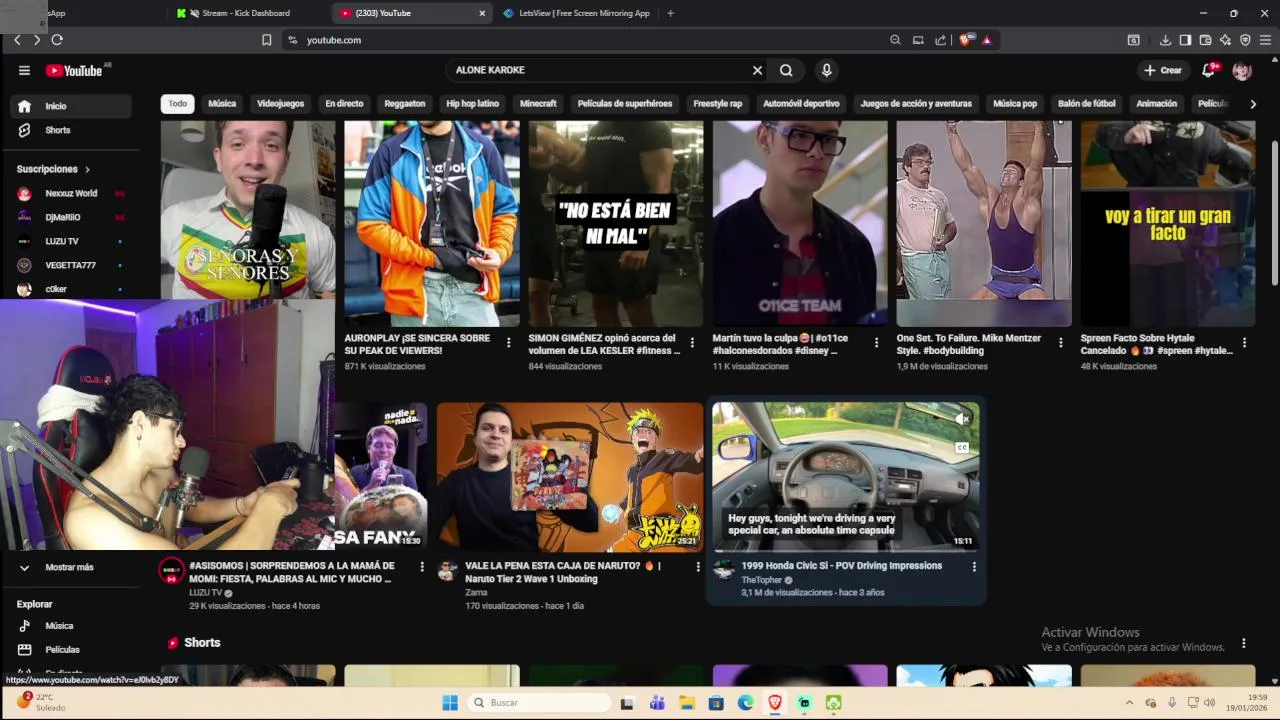Image resolution: width=1280 pixels, height=720 pixels.
Task: Select the En directo filter chip
Action: [344, 104]
